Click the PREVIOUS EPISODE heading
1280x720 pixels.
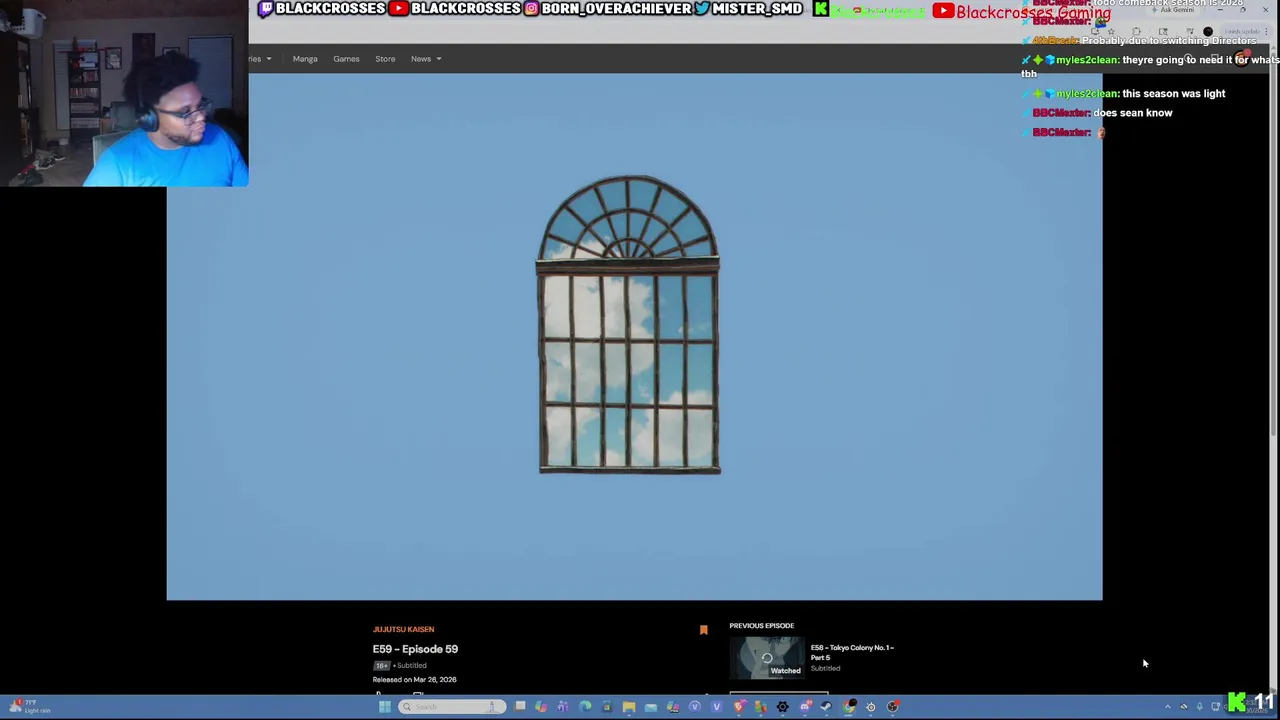[761, 626]
